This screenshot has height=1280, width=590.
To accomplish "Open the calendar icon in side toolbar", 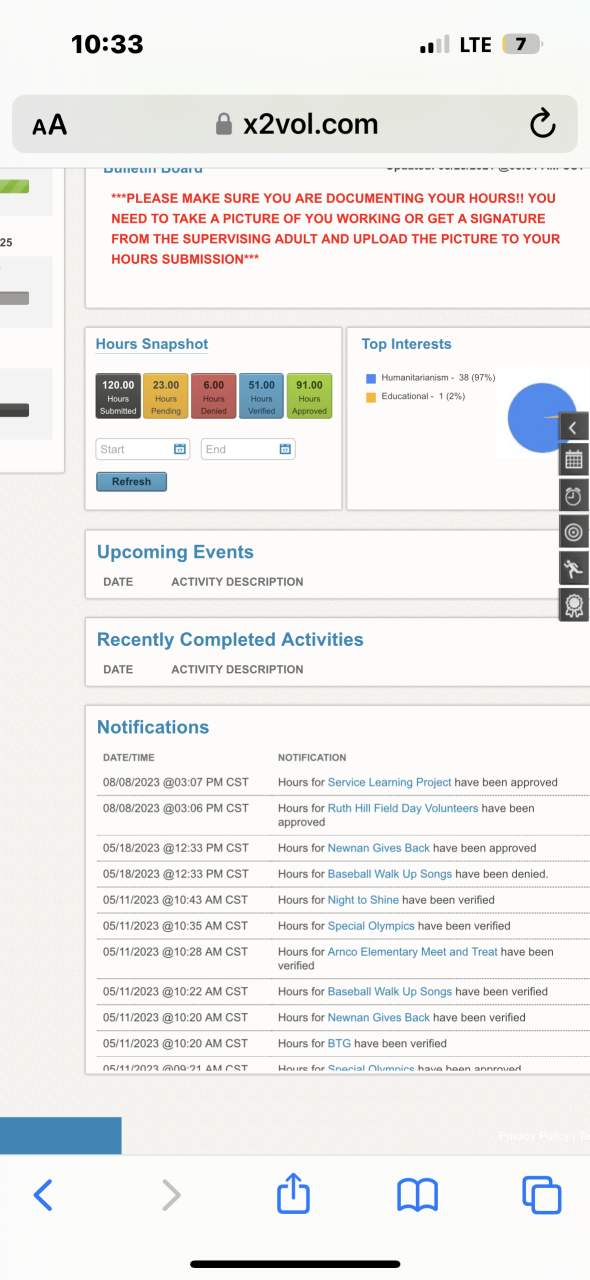I will pyautogui.click(x=573, y=460).
